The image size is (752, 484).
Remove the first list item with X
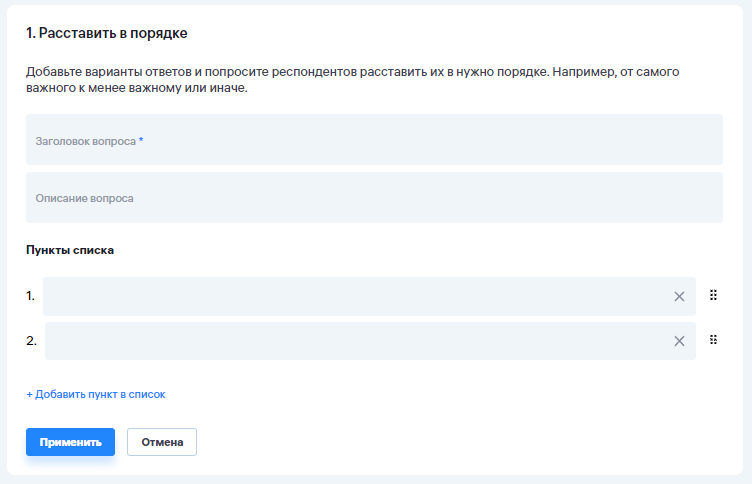(x=679, y=296)
